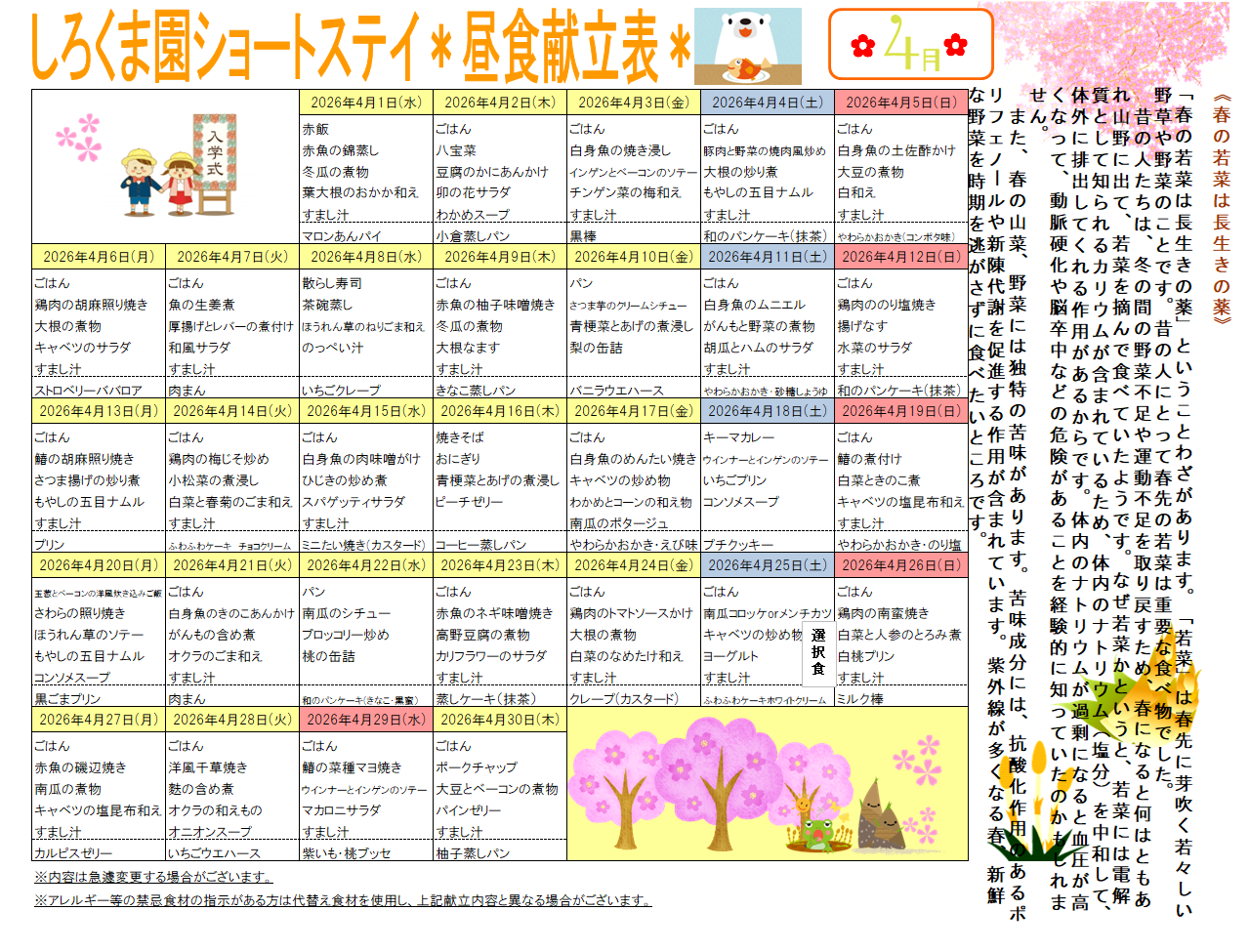
Task: Click the 焼きそば menu entry
Action: point(460,437)
